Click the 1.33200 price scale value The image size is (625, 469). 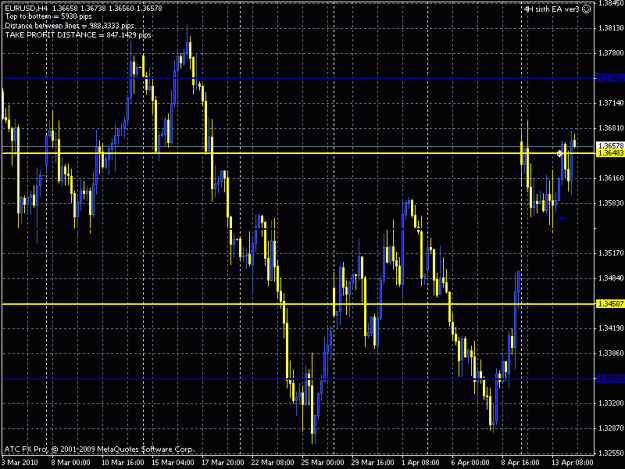[610, 404]
